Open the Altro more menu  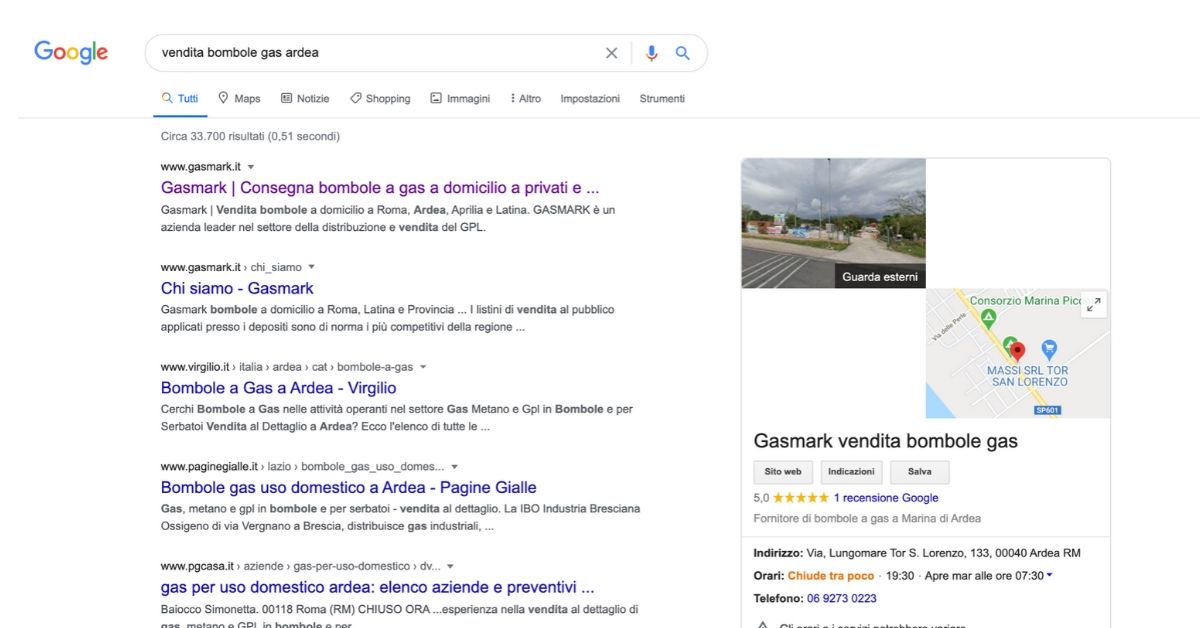pos(526,98)
